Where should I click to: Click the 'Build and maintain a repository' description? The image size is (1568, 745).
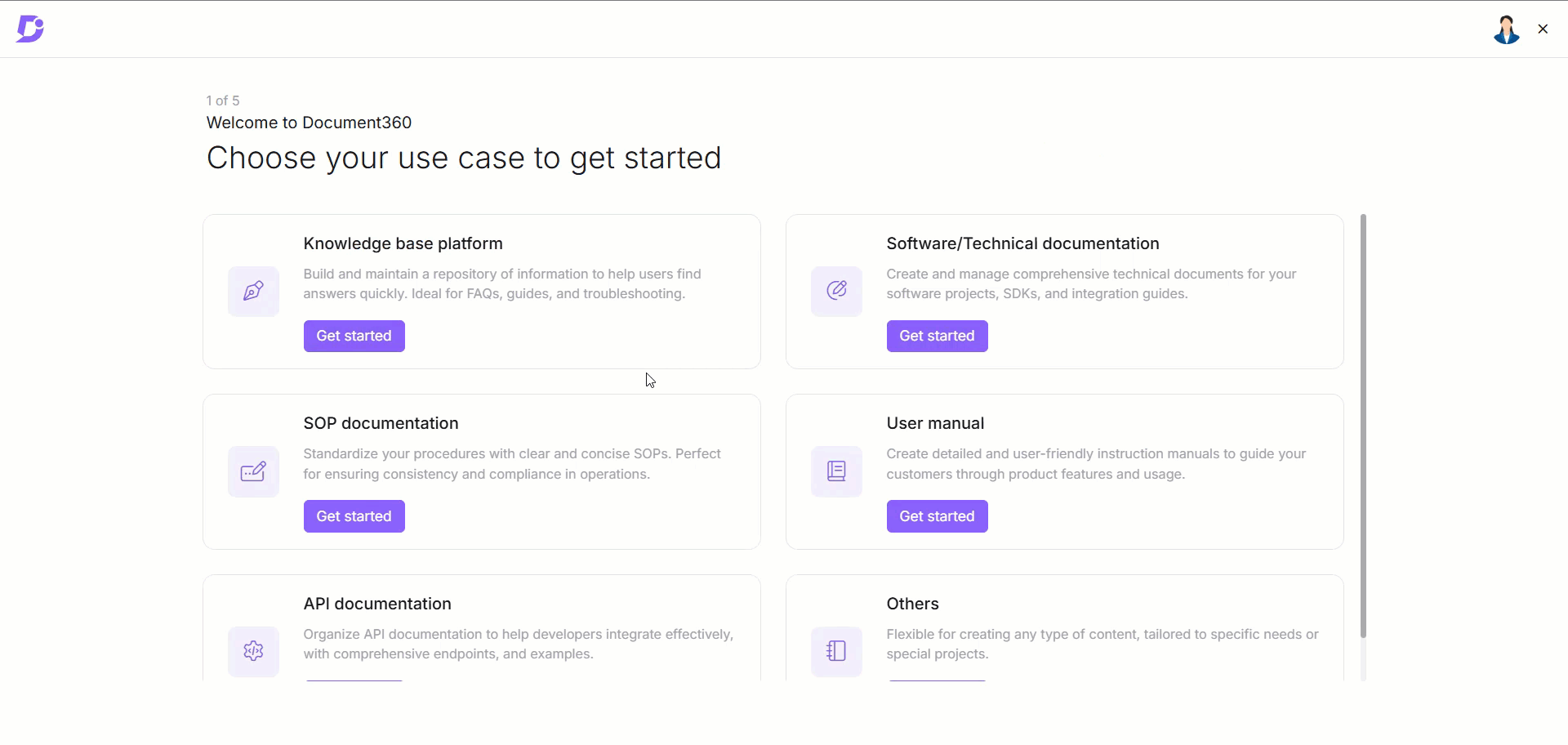coord(502,283)
